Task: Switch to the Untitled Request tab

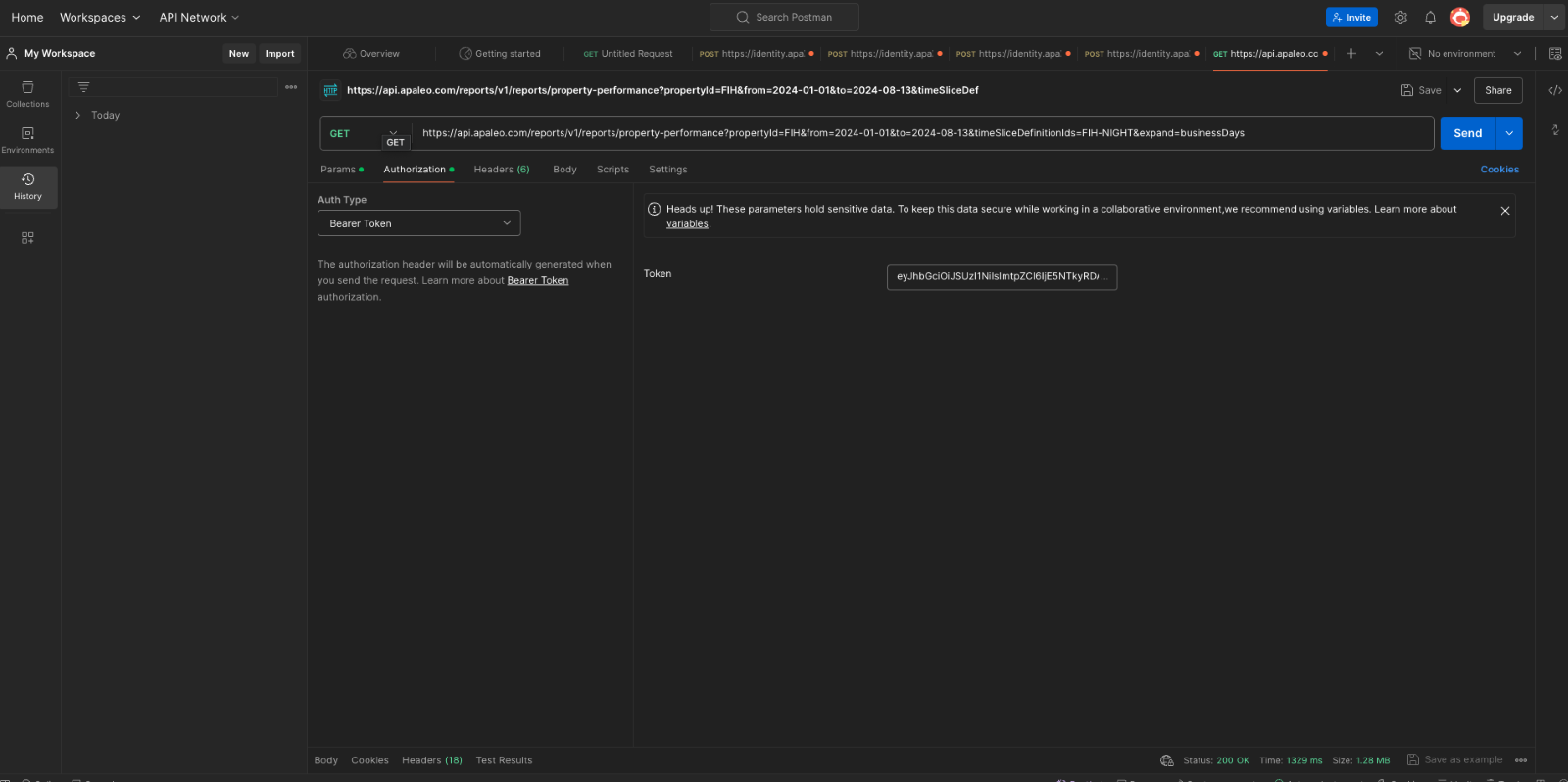Action: (x=628, y=54)
